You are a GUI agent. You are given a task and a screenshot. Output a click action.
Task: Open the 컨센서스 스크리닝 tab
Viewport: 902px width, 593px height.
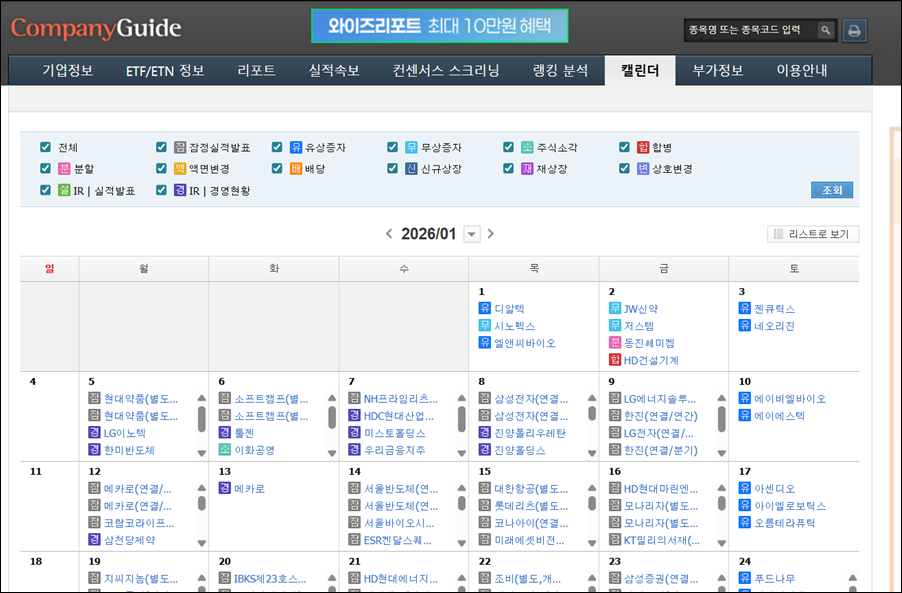click(x=446, y=71)
